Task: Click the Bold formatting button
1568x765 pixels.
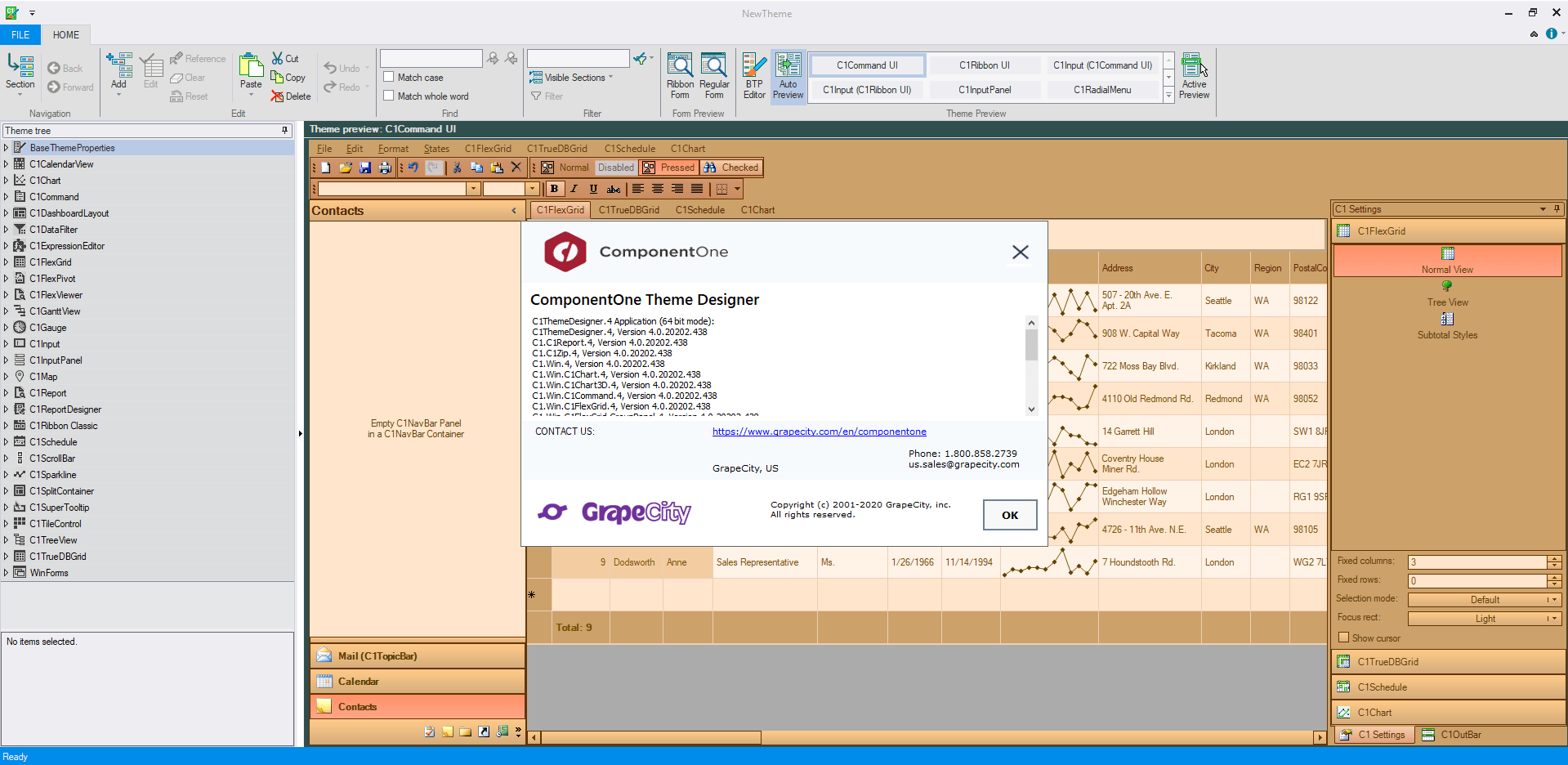Action: (555, 189)
